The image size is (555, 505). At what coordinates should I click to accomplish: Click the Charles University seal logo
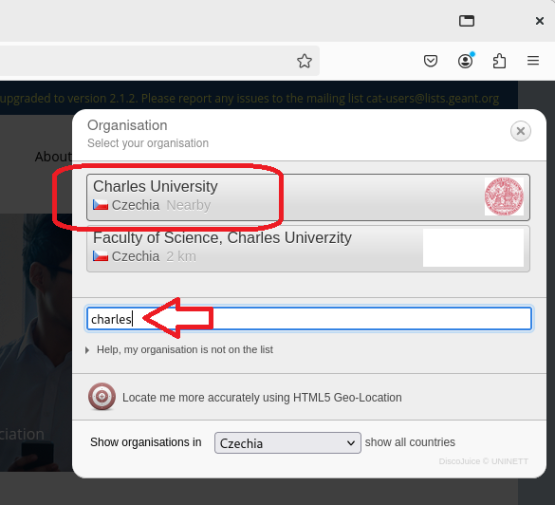[x=504, y=196]
